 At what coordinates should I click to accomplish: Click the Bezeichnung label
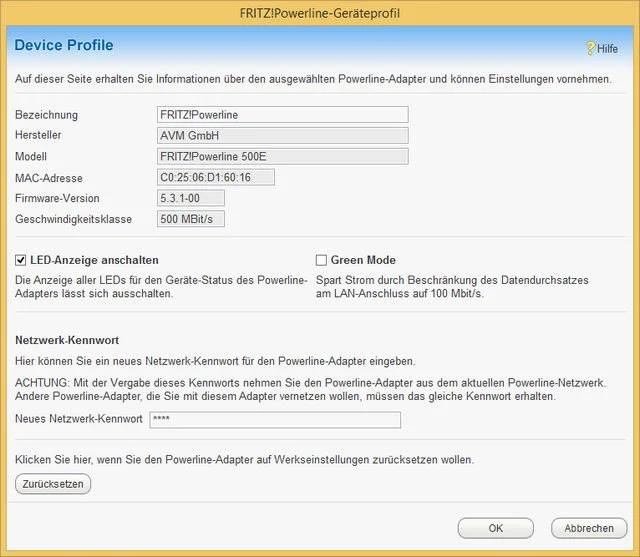(46, 115)
